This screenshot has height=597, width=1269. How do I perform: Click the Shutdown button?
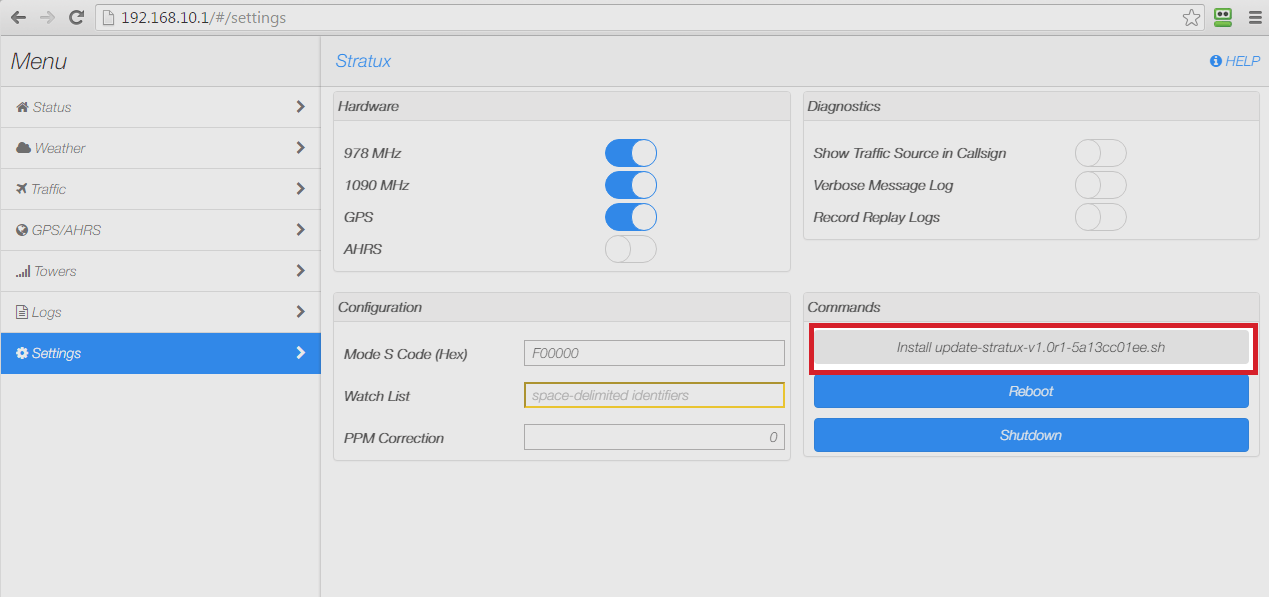point(1031,435)
